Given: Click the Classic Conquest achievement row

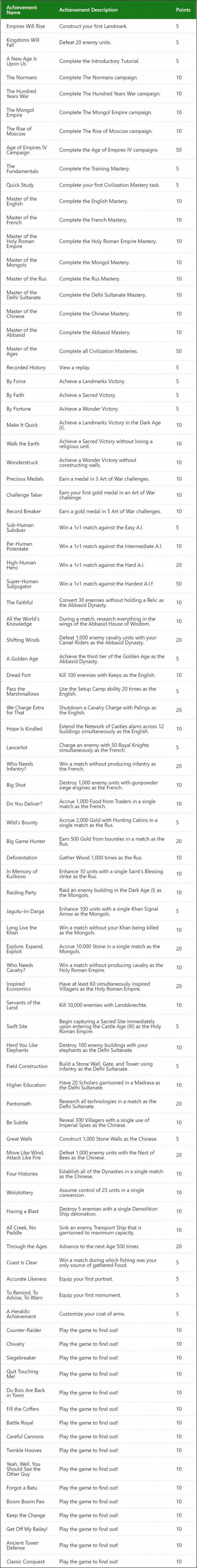Looking at the screenshot, I should (x=98, y=1561).
